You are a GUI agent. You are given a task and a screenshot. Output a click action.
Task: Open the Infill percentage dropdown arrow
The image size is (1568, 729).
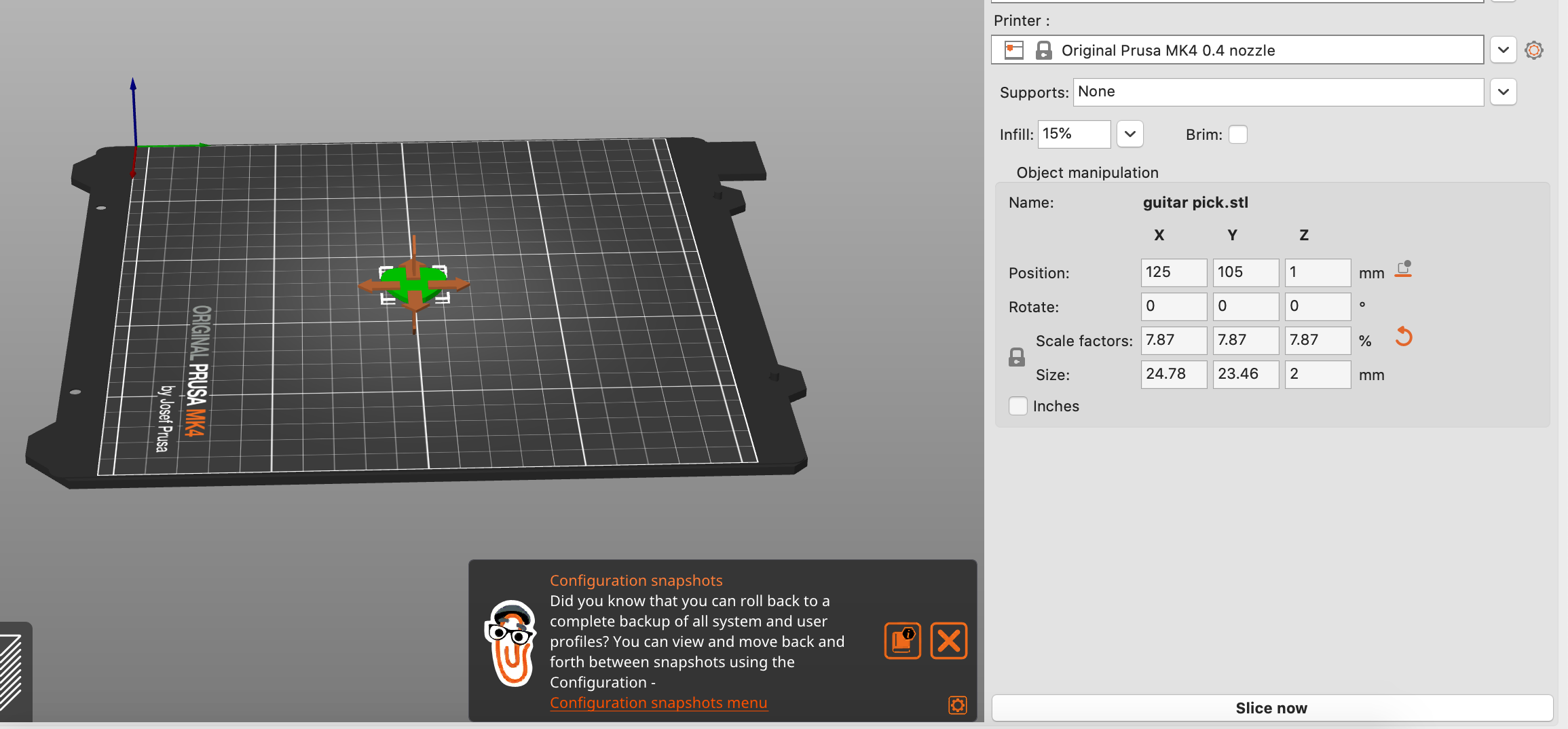point(1130,134)
